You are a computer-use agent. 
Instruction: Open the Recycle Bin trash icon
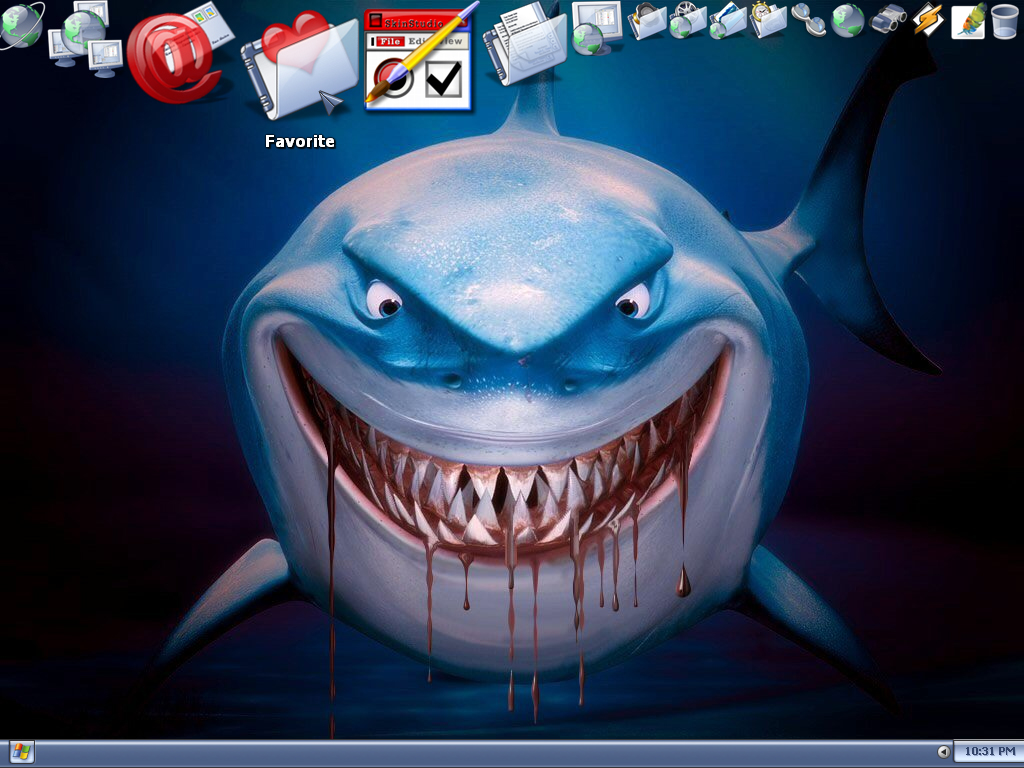coord(1004,21)
